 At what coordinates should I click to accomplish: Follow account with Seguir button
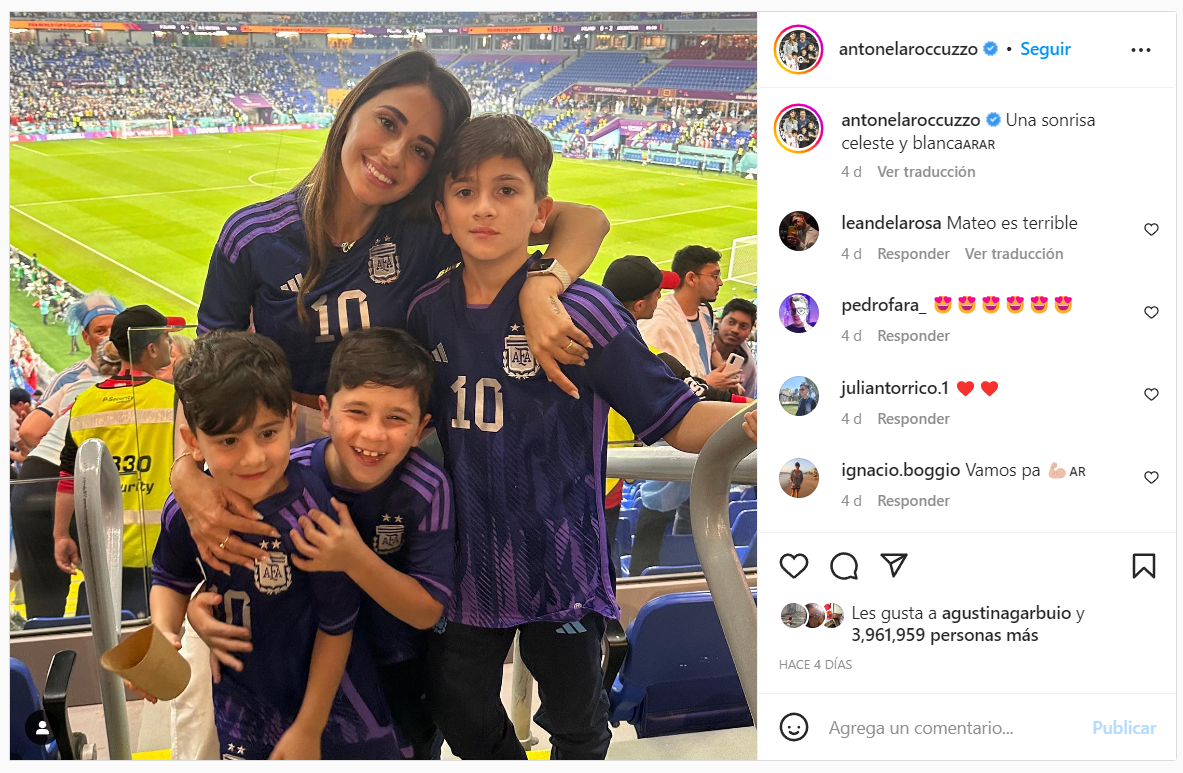tap(1045, 49)
